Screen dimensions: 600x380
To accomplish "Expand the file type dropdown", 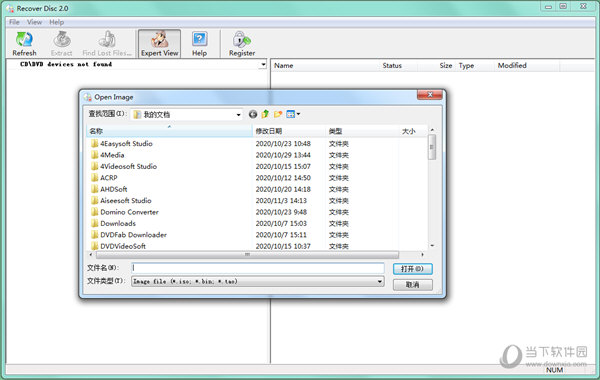I will 380,282.
